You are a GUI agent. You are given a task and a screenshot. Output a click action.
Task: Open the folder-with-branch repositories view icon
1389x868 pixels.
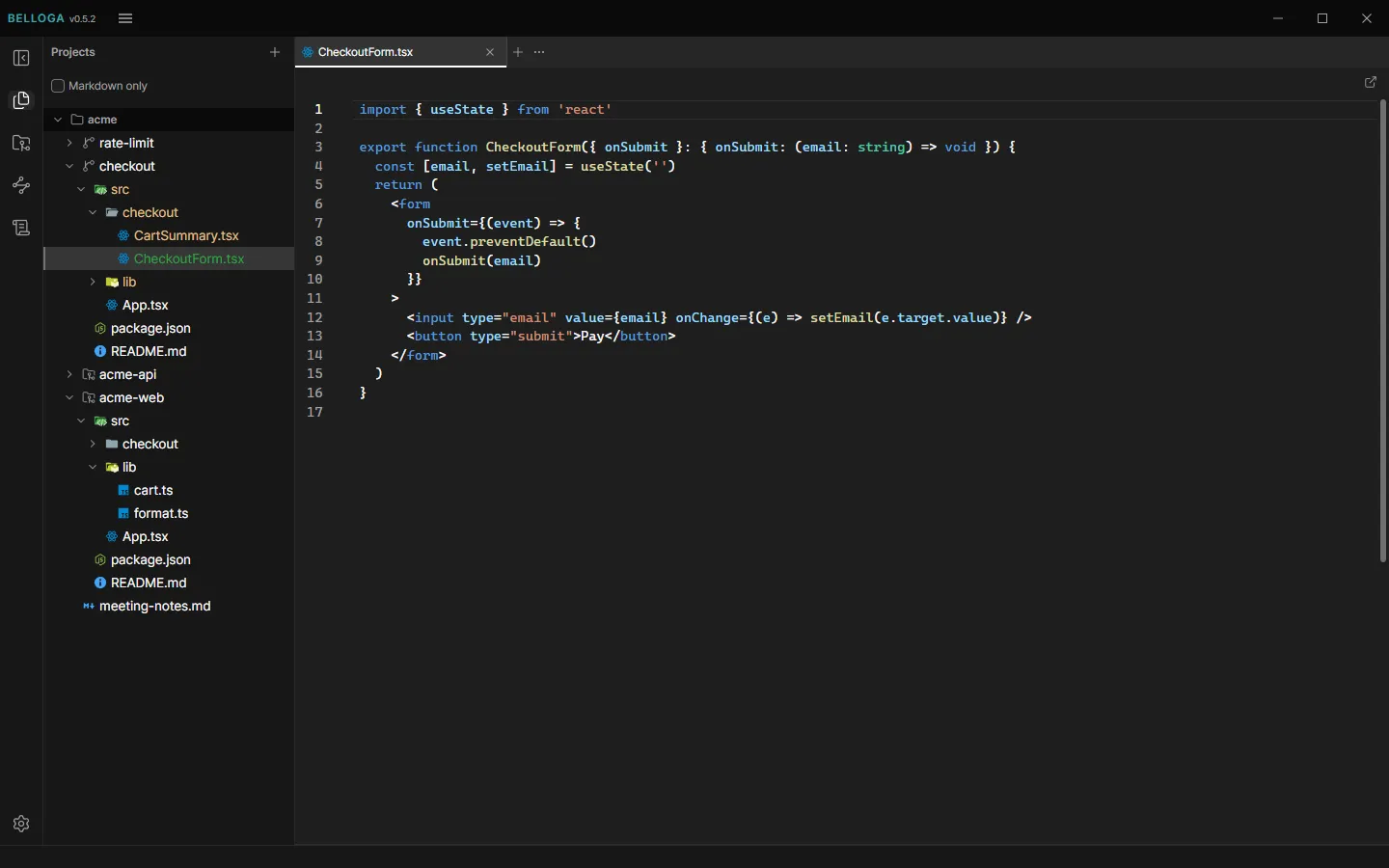coord(21,143)
